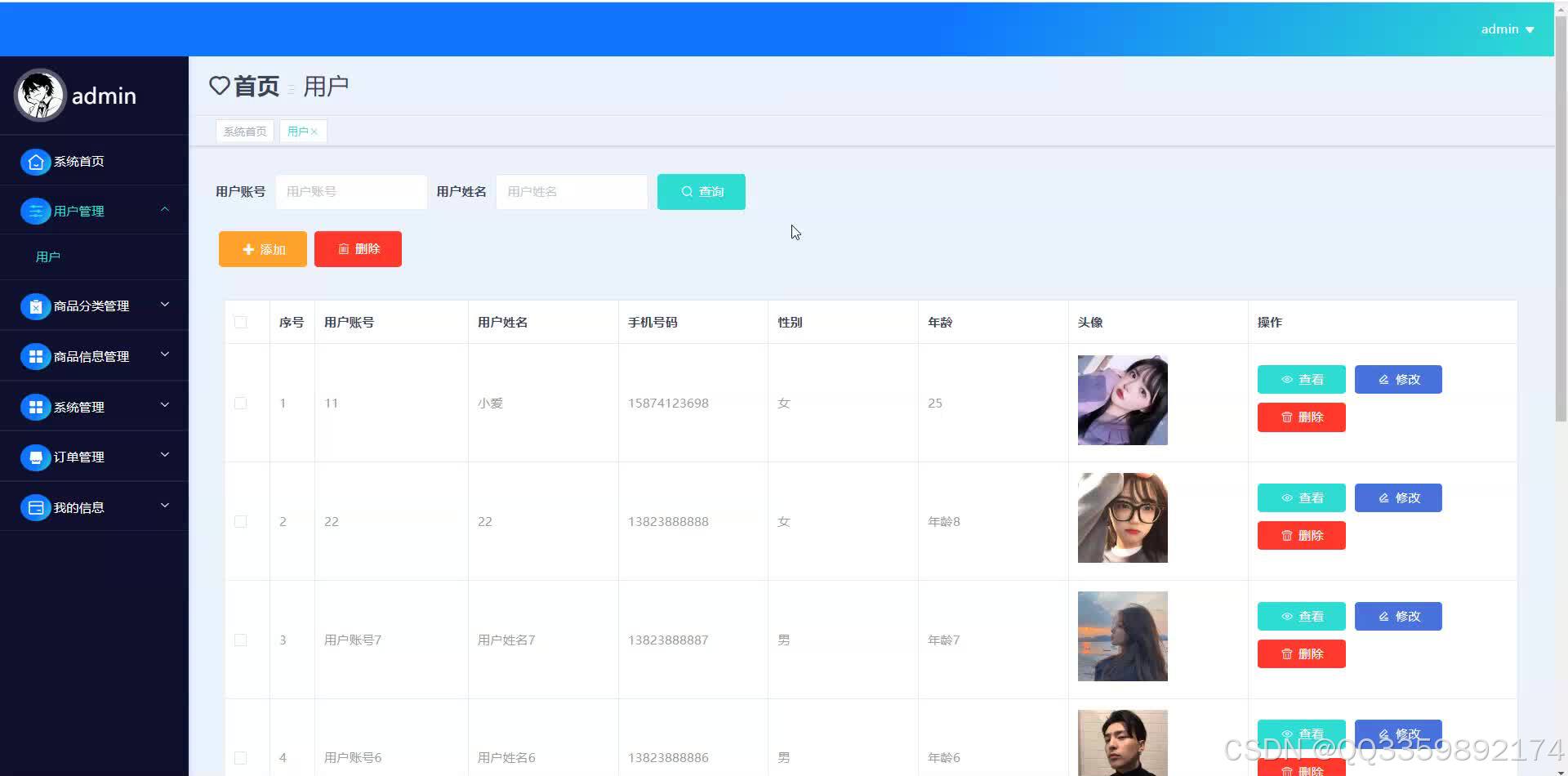Expand the 订单管理 chevron

(x=165, y=455)
